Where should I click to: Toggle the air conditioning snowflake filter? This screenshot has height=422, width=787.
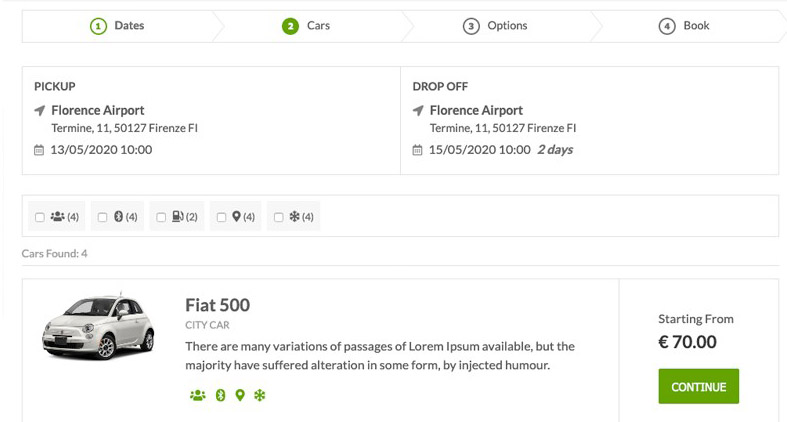click(x=279, y=217)
